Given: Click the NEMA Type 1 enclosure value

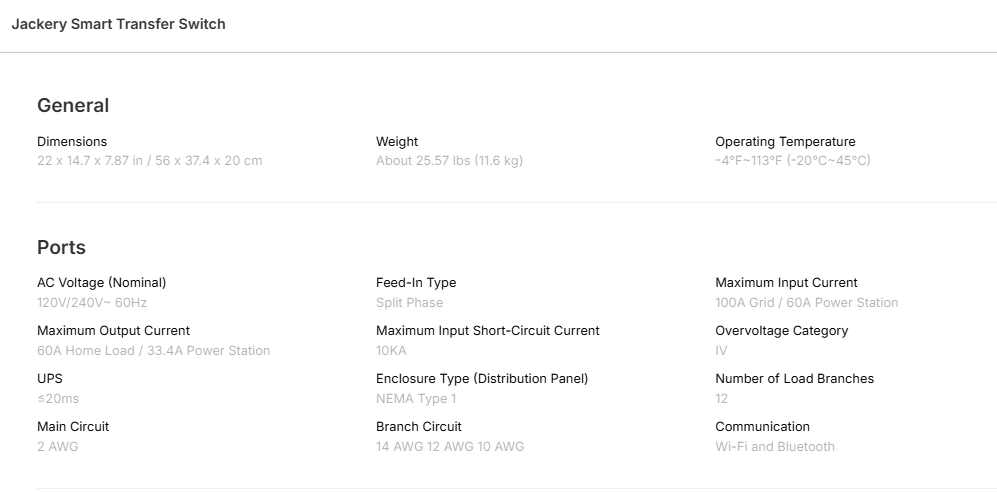Looking at the screenshot, I should pyautogui.click(x=416, y=398).
